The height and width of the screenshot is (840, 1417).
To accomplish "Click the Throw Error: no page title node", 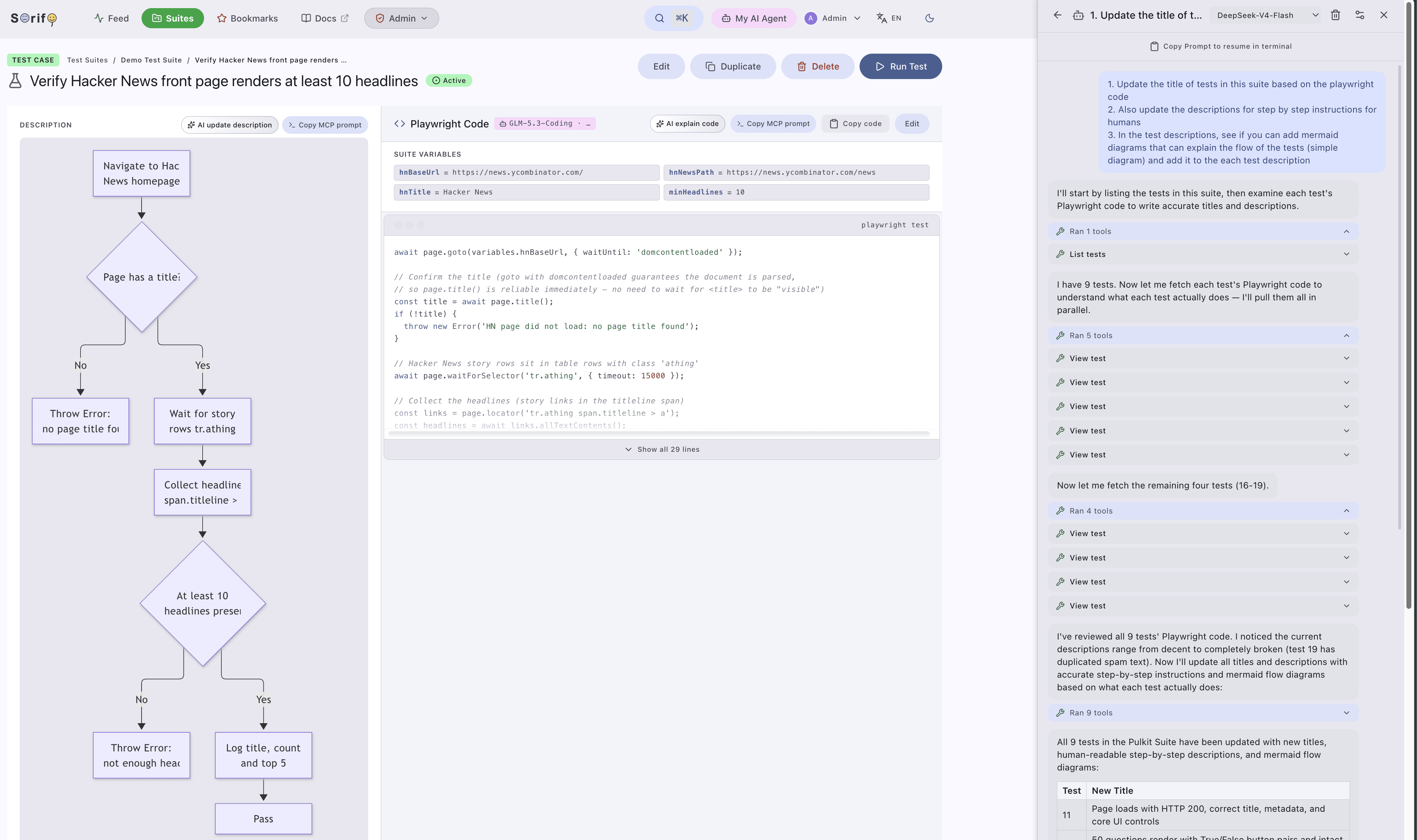I will tap(80, 421).
